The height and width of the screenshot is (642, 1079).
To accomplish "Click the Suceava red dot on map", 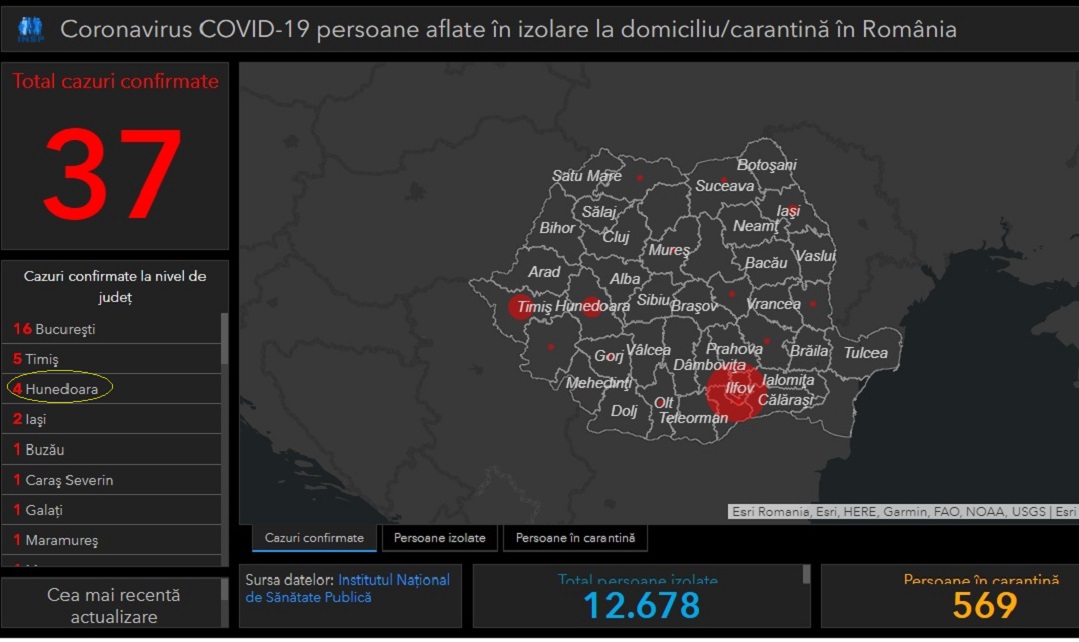I will click(x=724, y=180).
